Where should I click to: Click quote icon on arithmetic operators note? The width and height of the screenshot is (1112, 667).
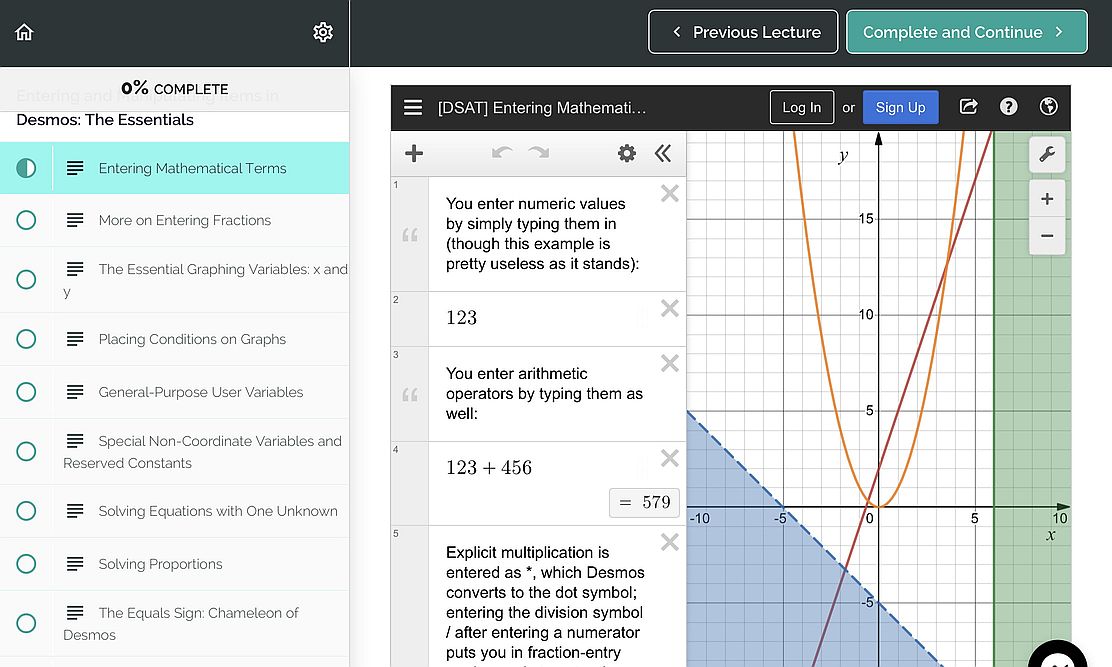coord(410,395)
